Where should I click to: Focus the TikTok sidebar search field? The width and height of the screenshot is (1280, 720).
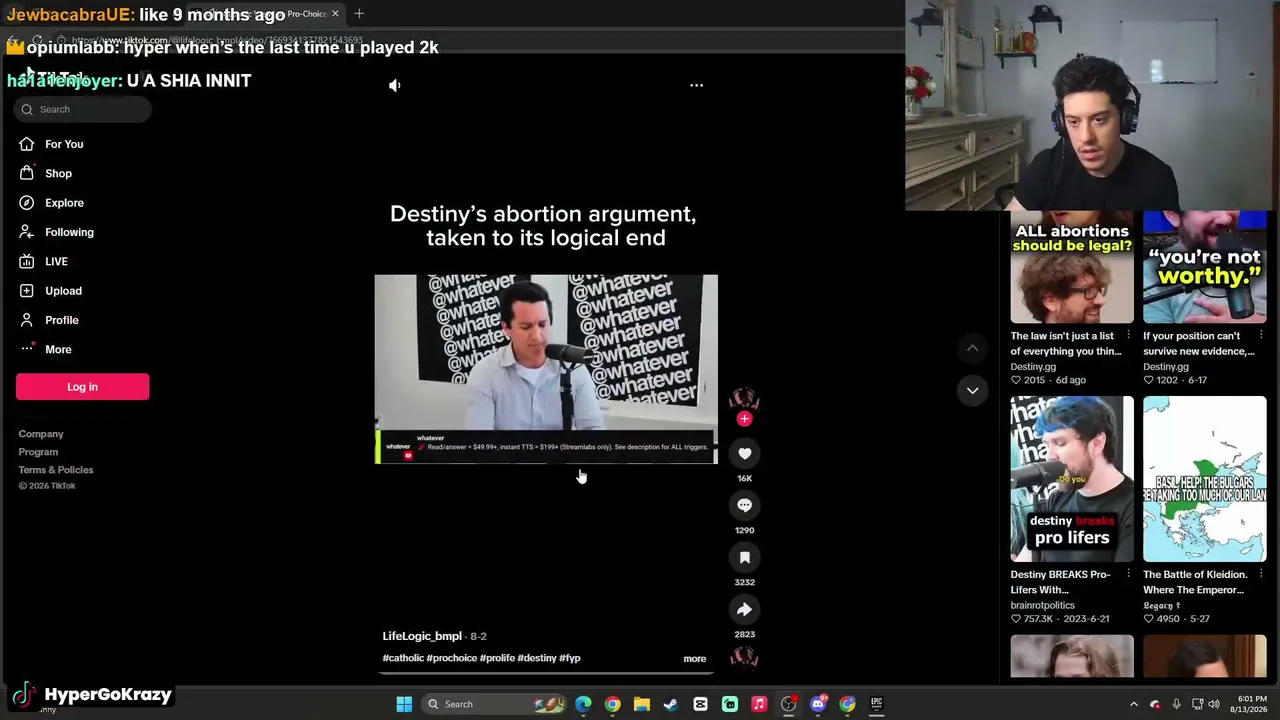click(82, 109)
